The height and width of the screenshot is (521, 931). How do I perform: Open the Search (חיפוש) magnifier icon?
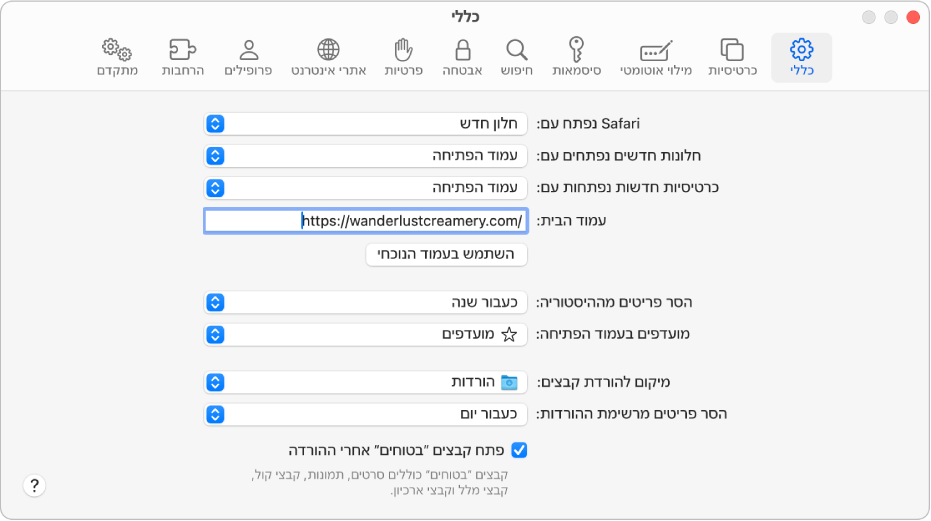[516, 57]
